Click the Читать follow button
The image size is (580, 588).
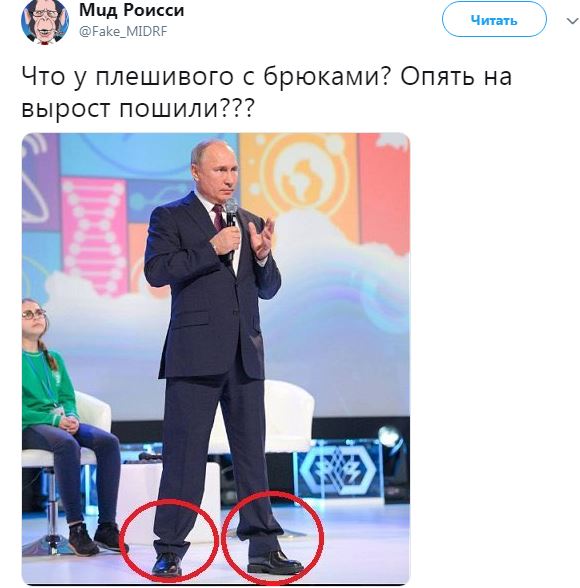coord(494,19)
